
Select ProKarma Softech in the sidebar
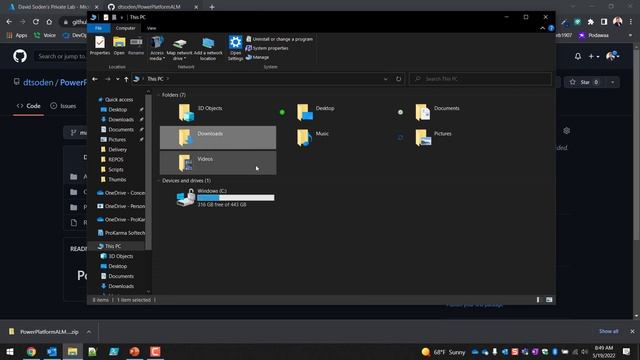[x=121, y=233]
